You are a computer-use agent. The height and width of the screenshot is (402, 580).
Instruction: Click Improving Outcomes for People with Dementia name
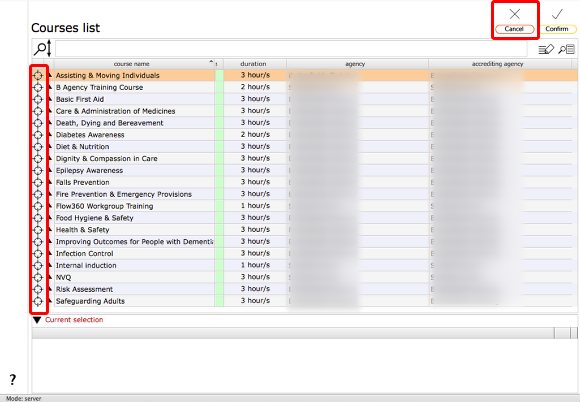coord(135,241)
